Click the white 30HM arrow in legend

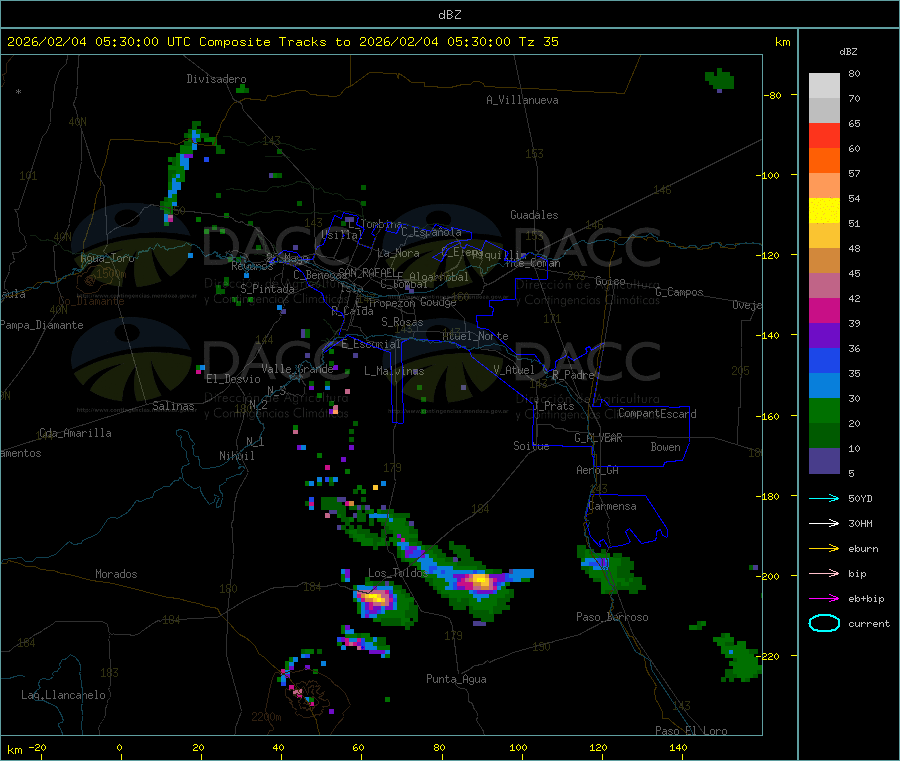(824, 523)
